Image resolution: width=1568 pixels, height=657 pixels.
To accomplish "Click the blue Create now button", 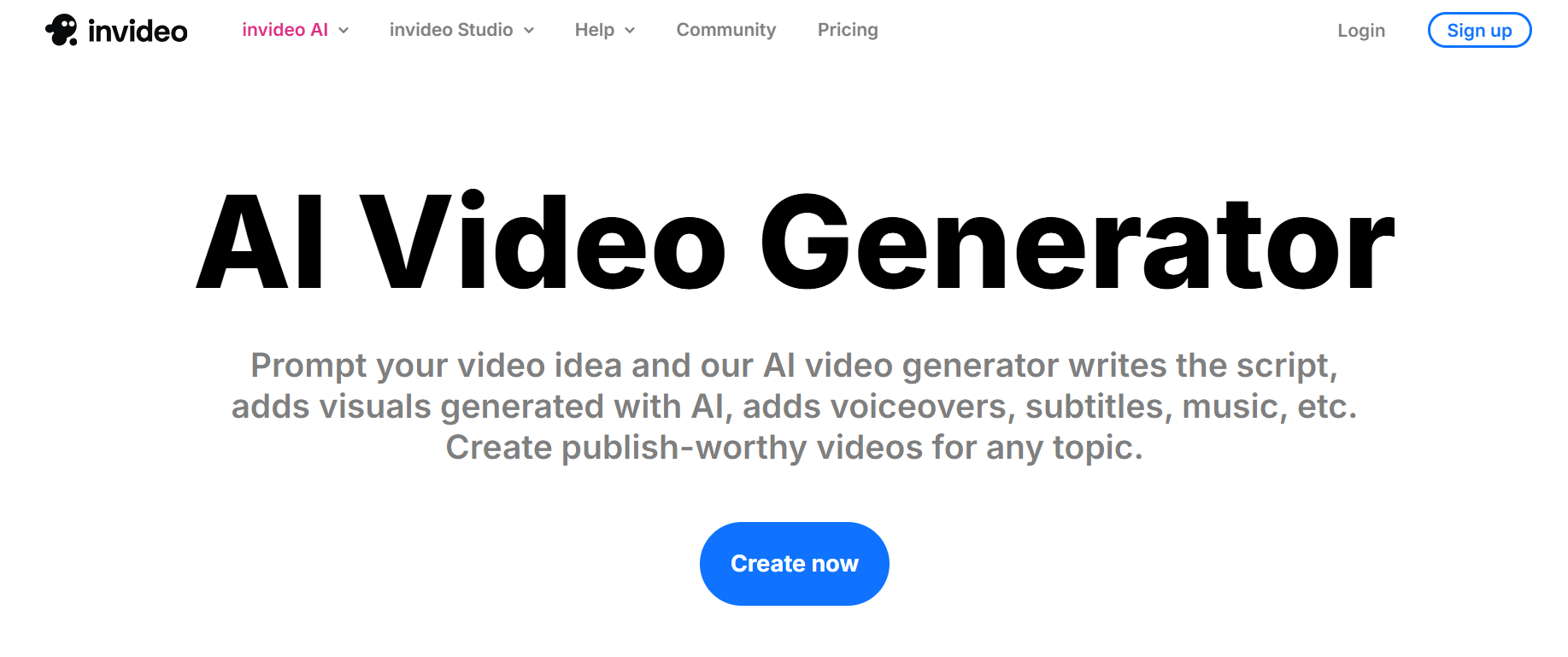I will pos(795,564).
